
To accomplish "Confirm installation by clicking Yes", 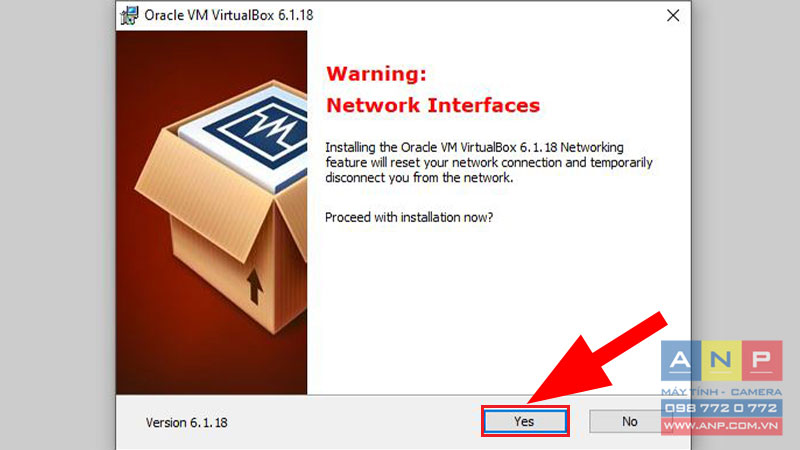I will 524,421.
